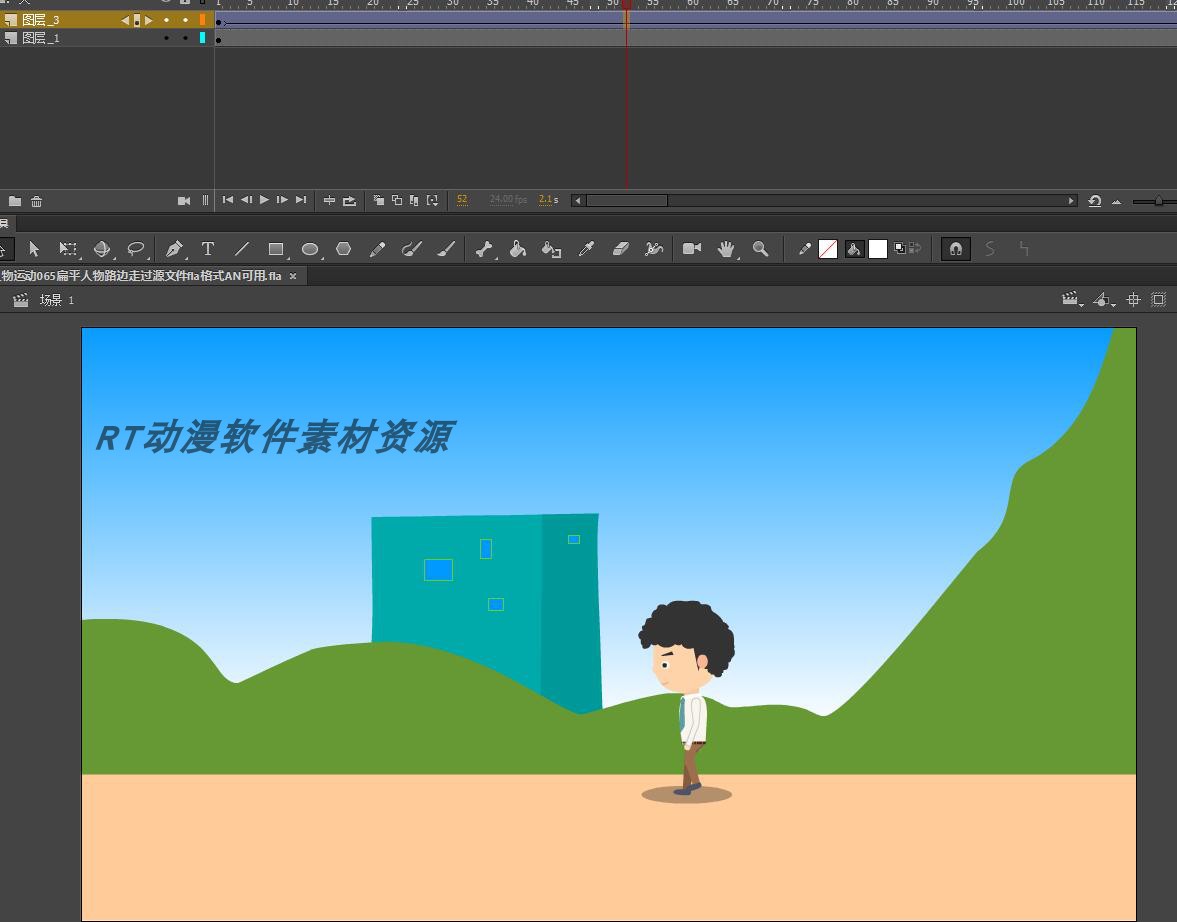Select the Brush tool
This screenshot has width=1177, height=922.
[x=446, y=249]
